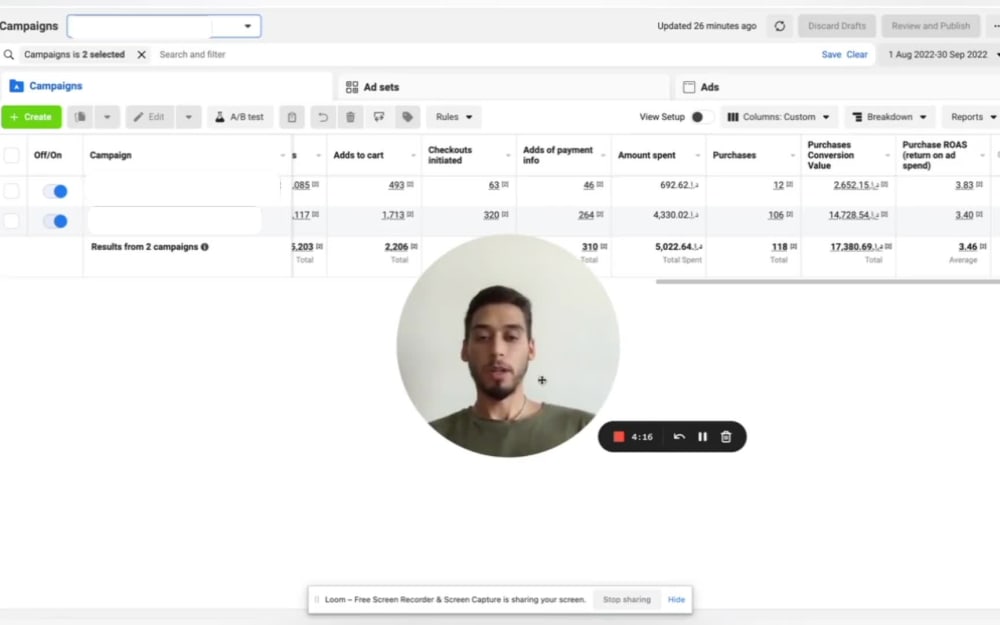Click Stop sharing in Loom bar
1000x625 pixels.
pos(626,599)
